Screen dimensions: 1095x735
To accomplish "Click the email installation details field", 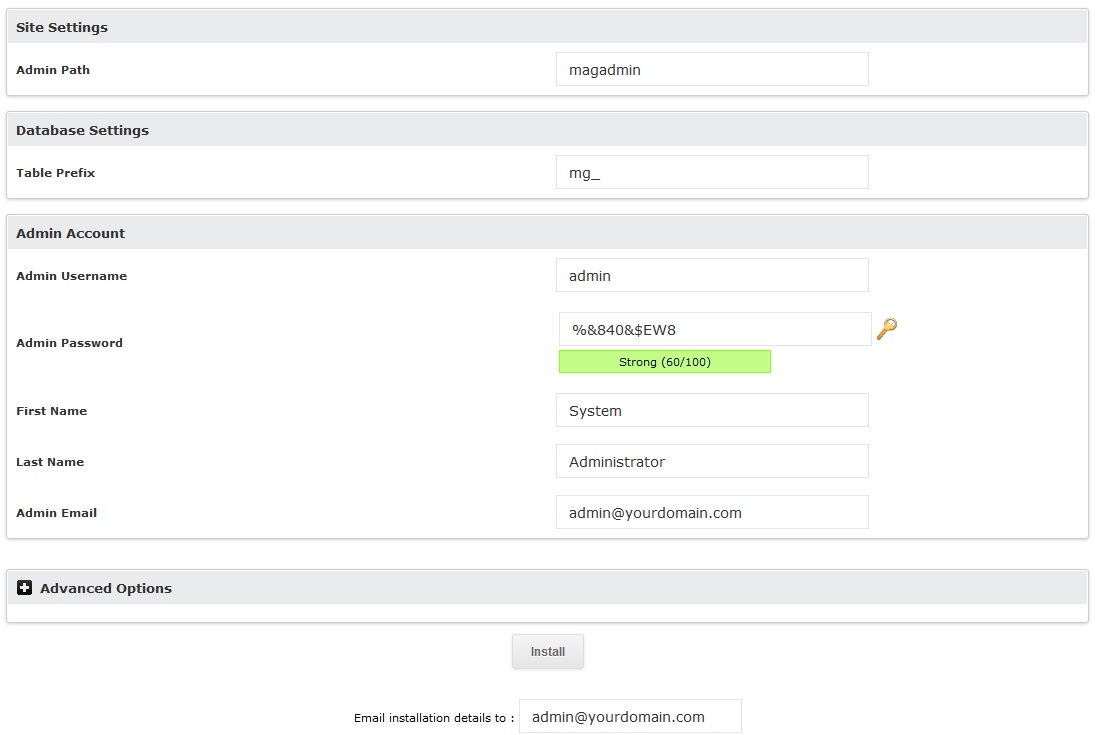I will 629,716.
